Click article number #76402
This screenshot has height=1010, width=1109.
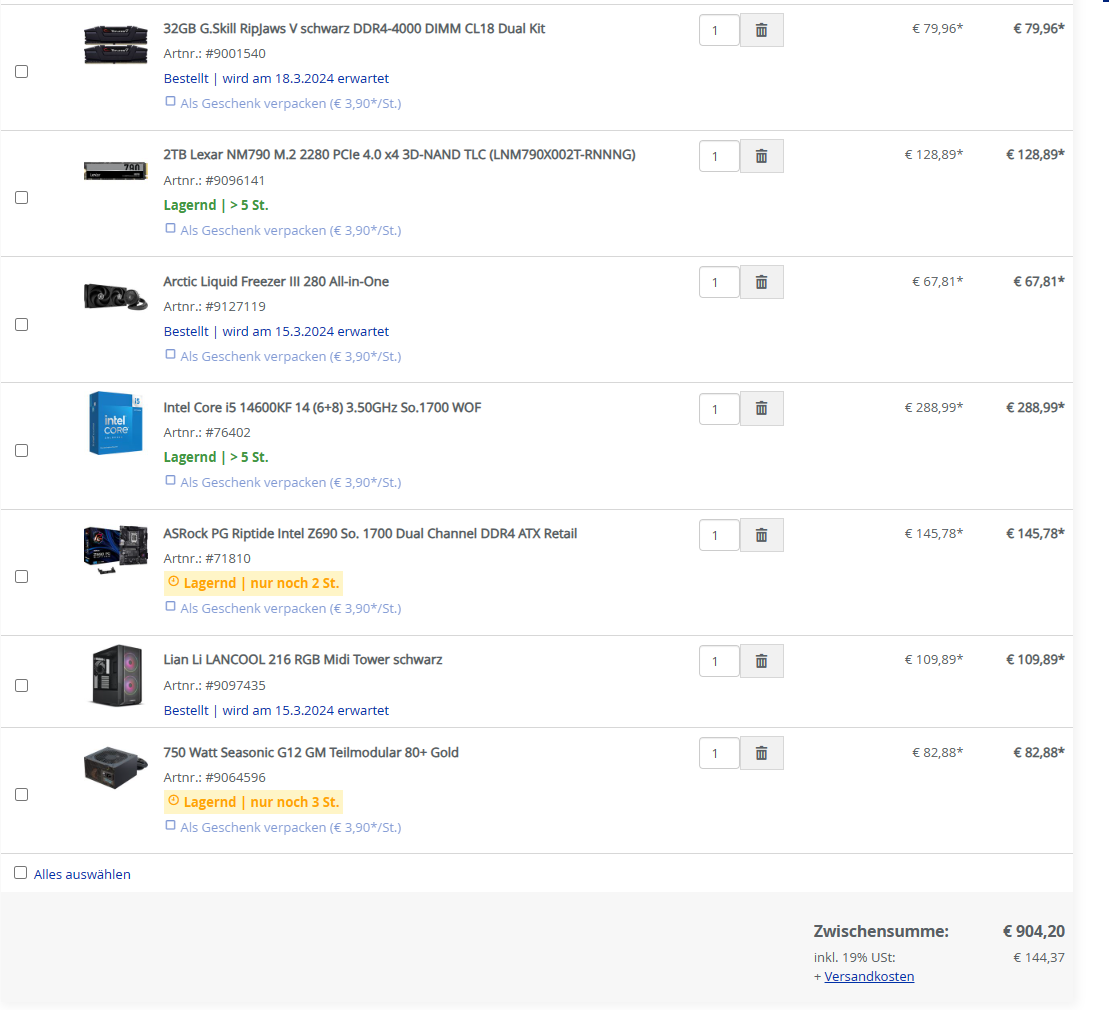point(228,432)
